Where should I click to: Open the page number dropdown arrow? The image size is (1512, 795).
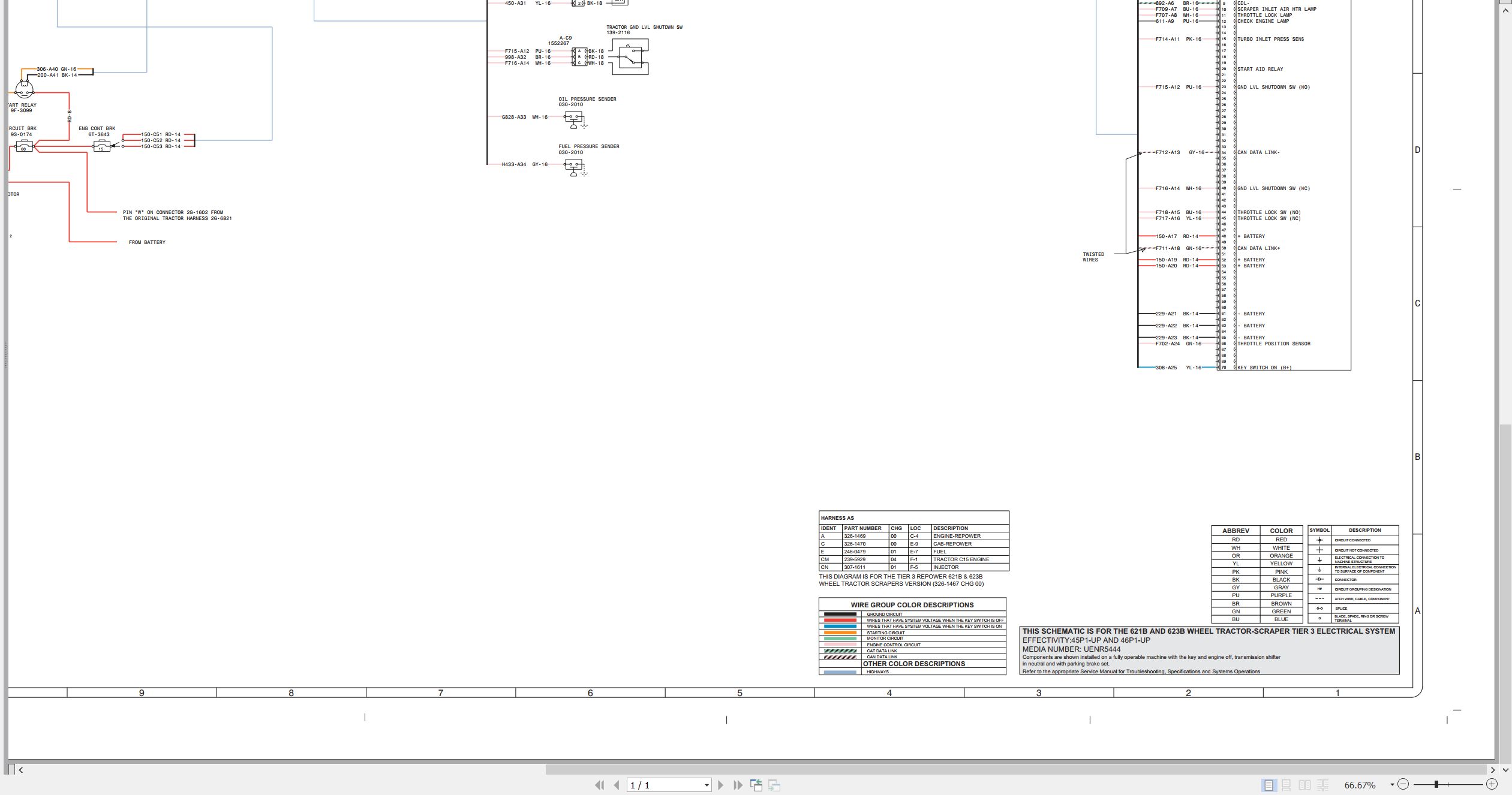coord(707,785)
